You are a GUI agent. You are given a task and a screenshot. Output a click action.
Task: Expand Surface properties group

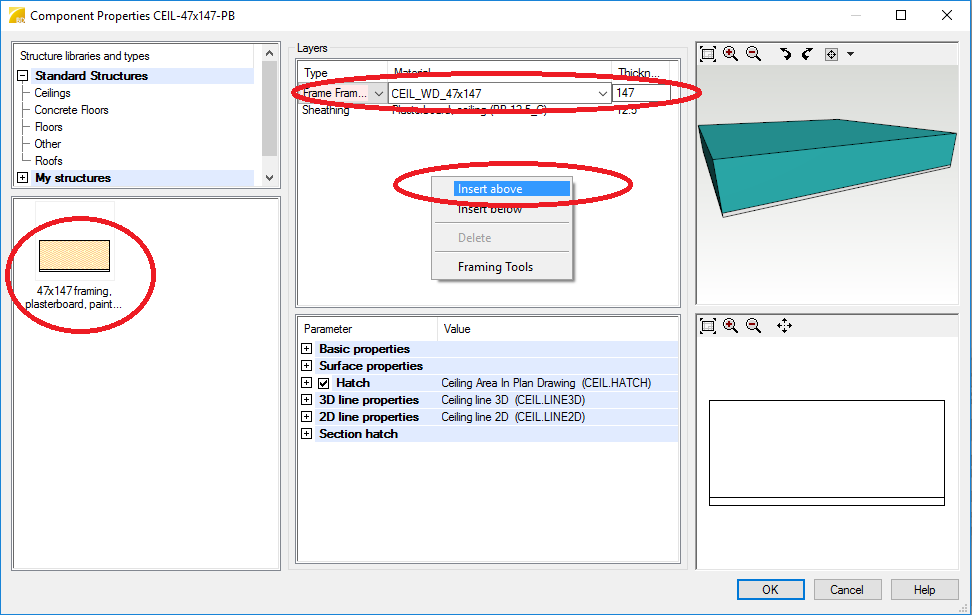[306, 366]
